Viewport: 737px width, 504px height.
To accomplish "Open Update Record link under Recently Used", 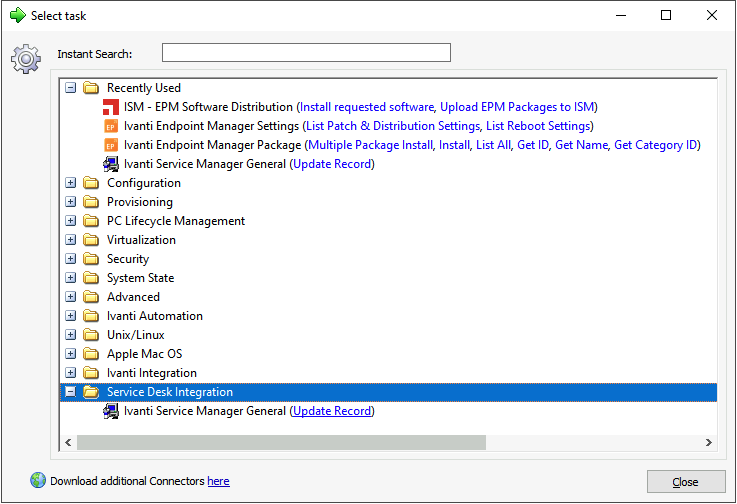I will [332, 164].
